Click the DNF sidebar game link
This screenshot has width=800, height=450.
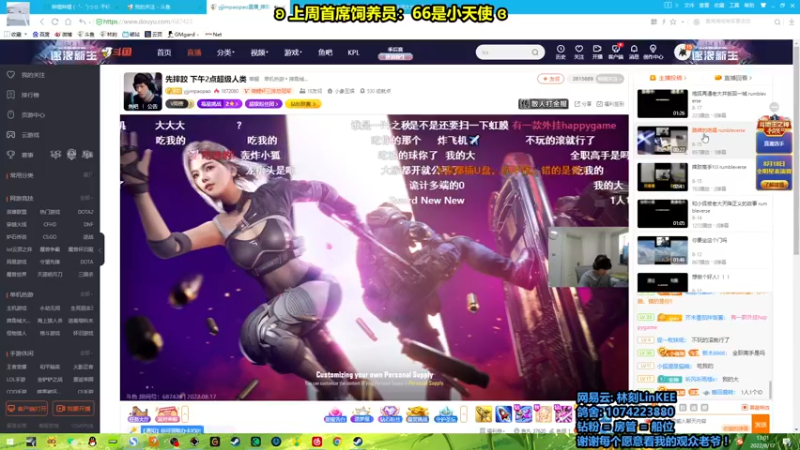[88, 224]
